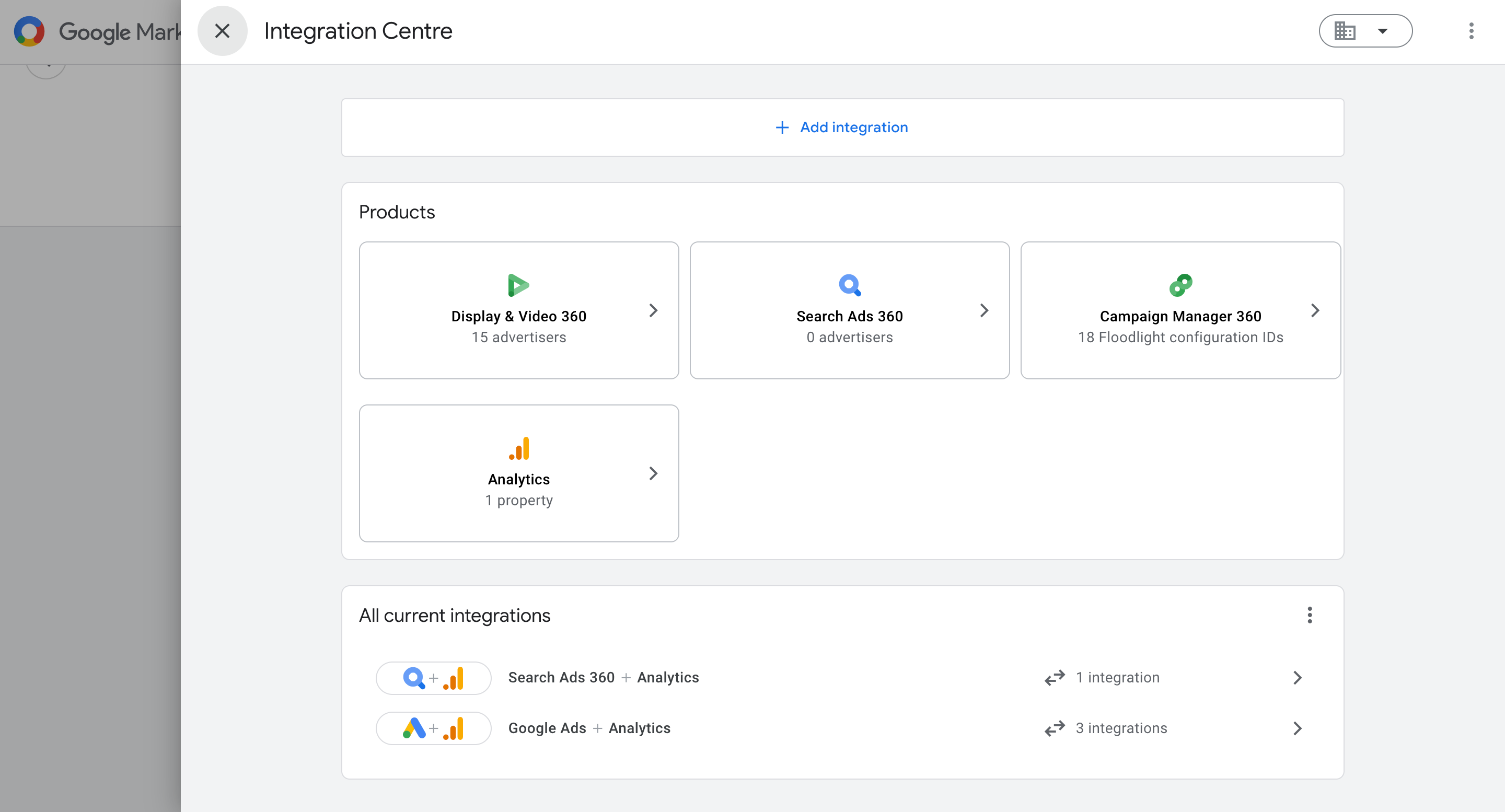1505x812 pixels.
Task: Click the Search Ads 360 plus Analytics icon badge
Action: coord(433,678)
